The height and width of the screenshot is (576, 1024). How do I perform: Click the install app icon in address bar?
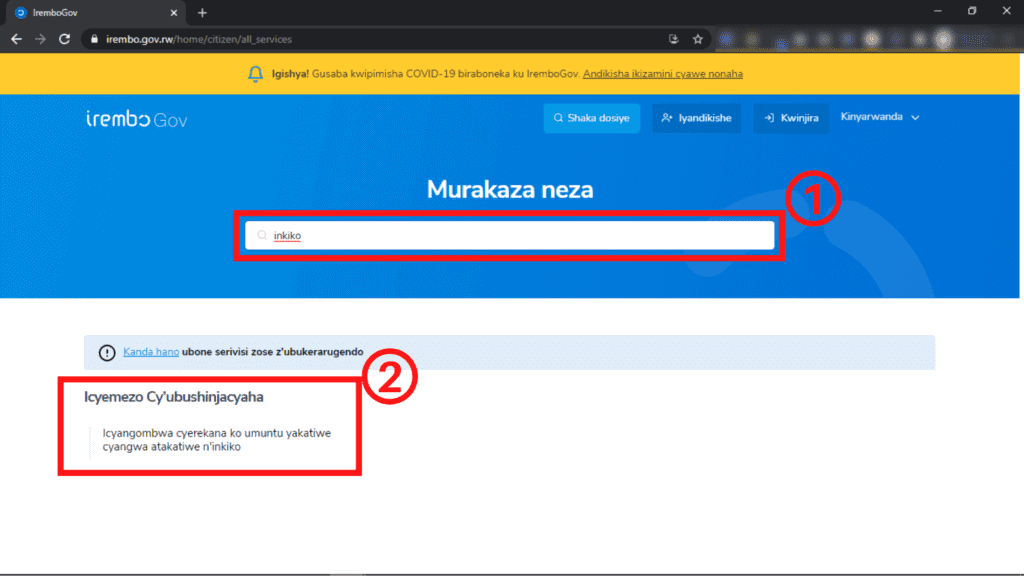pyautogui.click(x=673, y=39)
